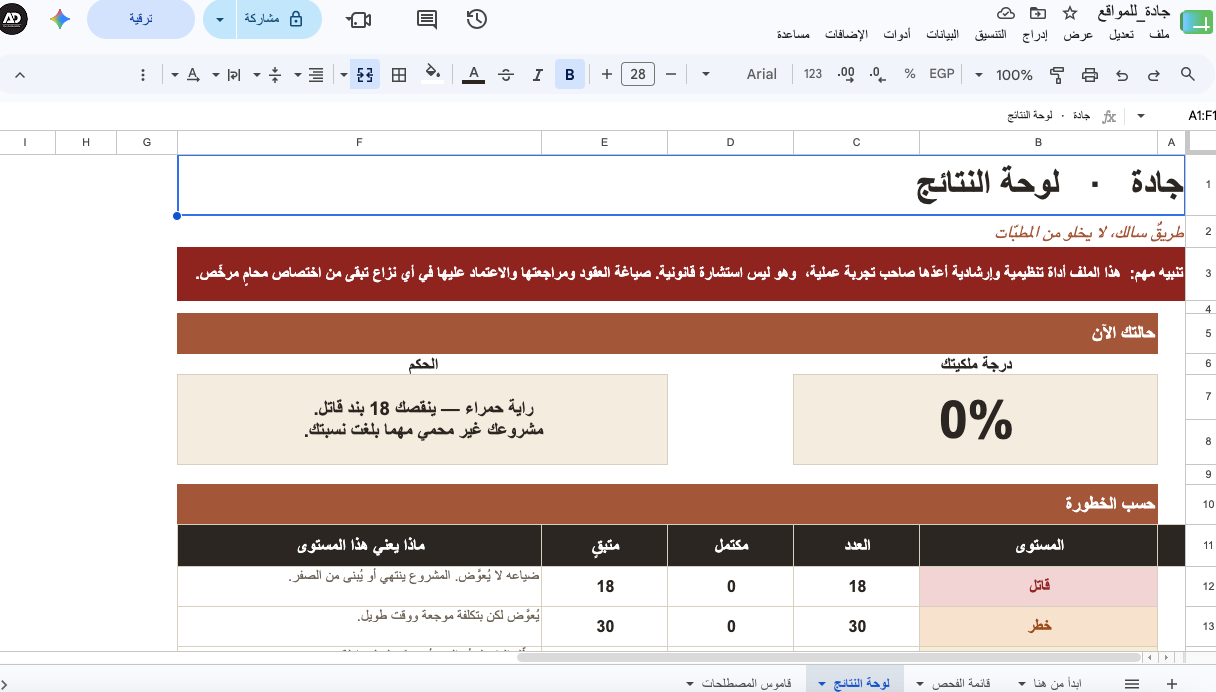This screenshot has width=1216, height=692.
Task: Click the horizontal scrollbar thumb
Action: coord(830,657)
